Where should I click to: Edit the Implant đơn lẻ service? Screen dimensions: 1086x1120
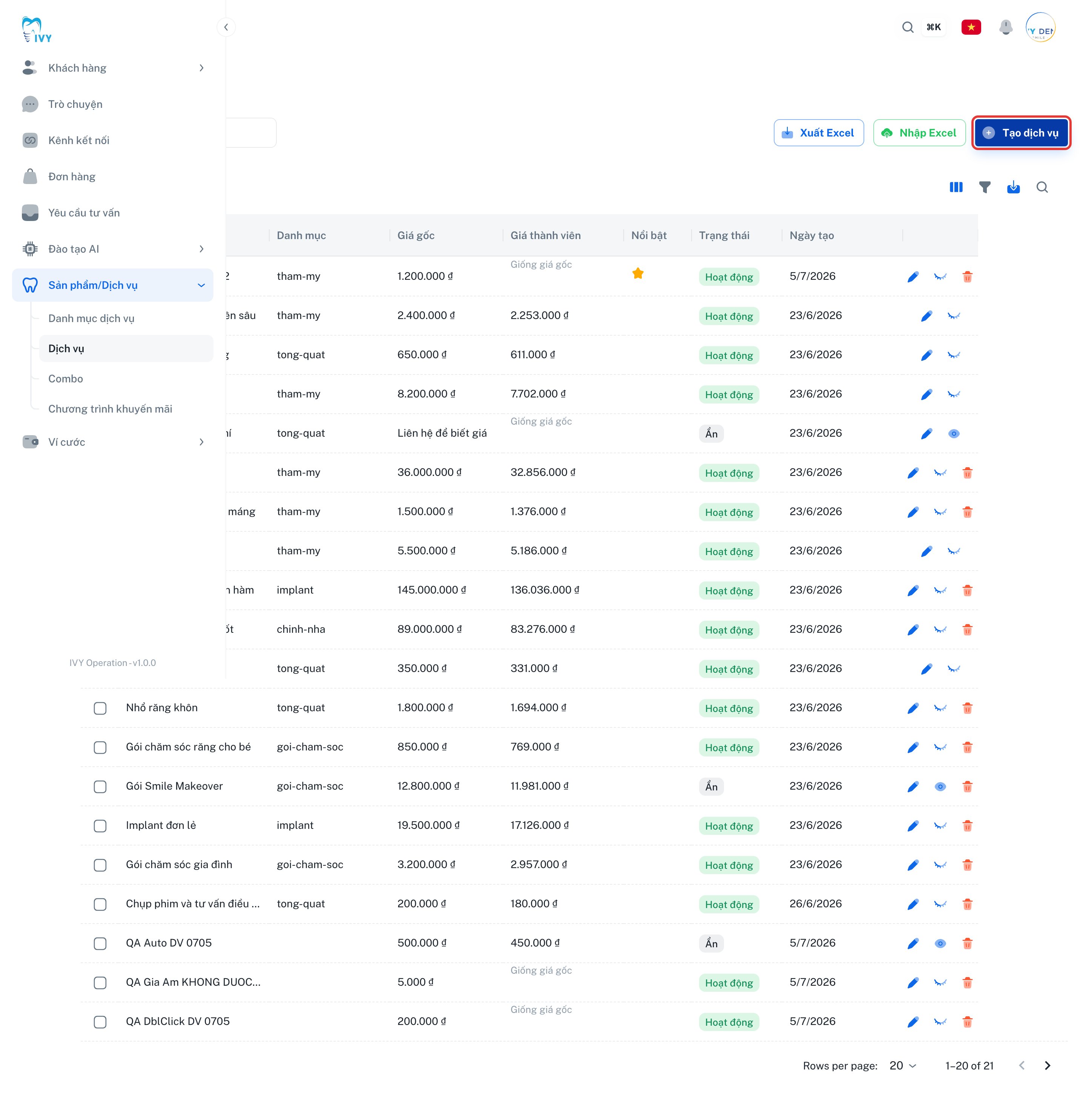913,826
